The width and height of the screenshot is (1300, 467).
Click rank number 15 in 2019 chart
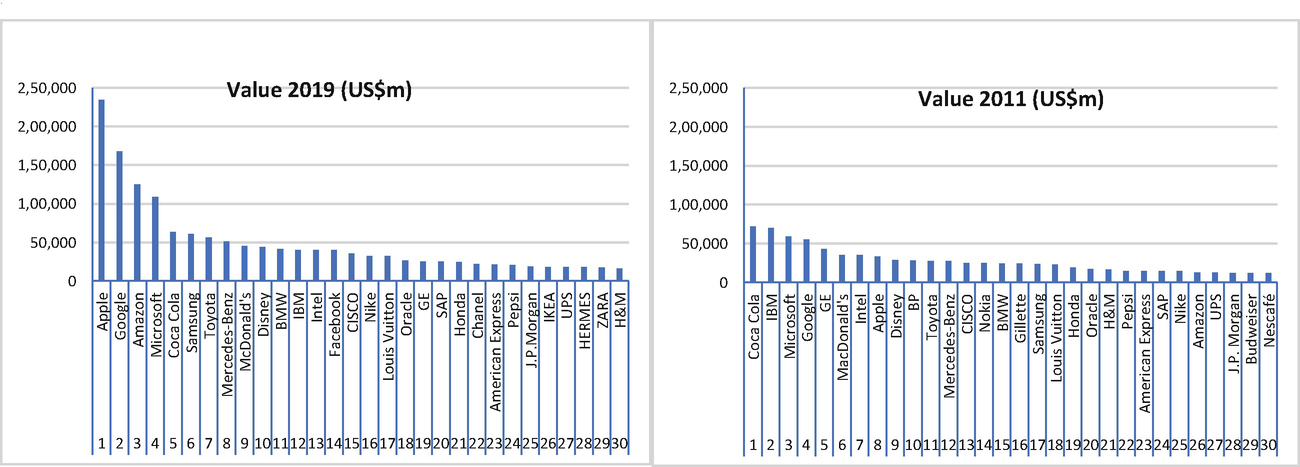click(x=352, y=443)
